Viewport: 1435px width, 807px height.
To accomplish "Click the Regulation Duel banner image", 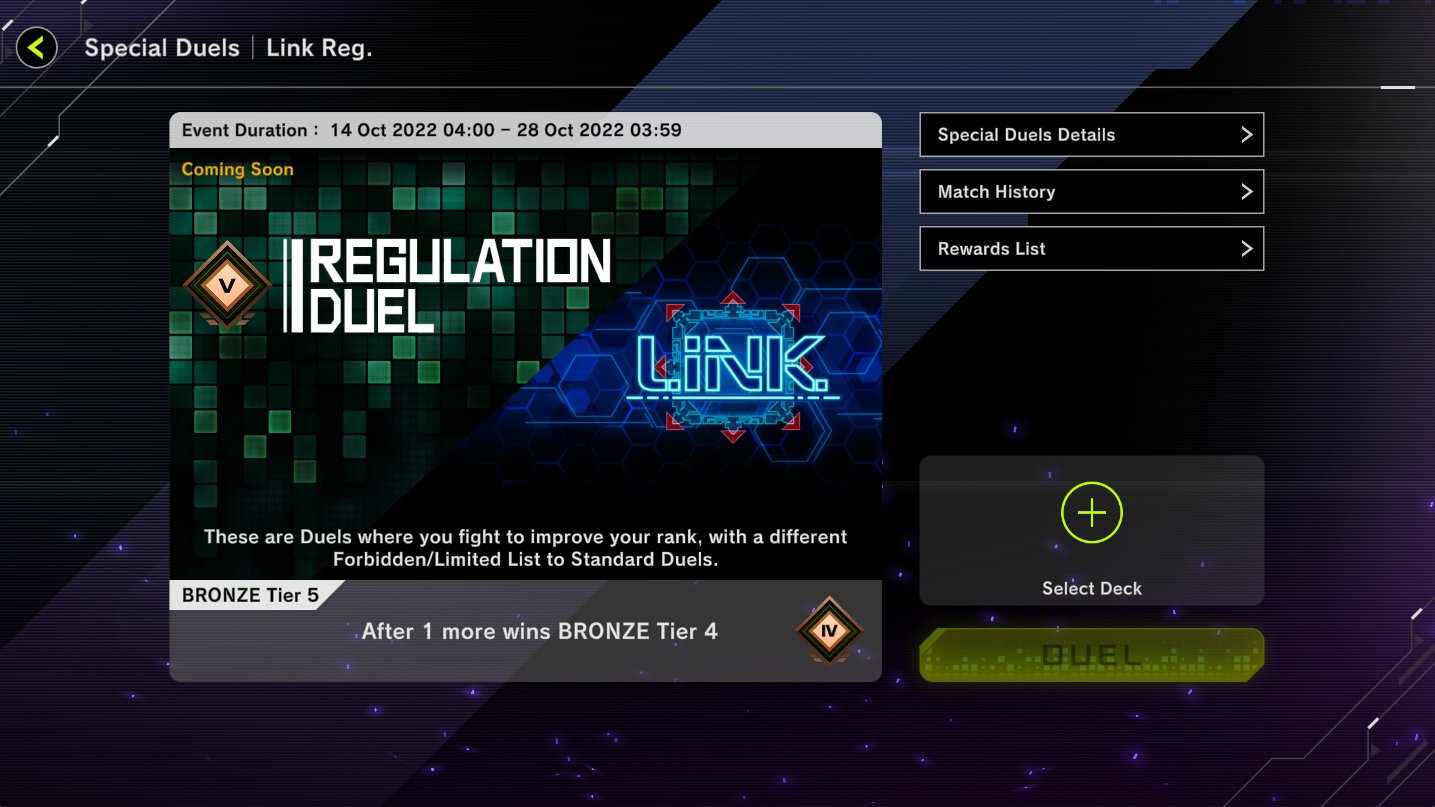I will 525,365.
